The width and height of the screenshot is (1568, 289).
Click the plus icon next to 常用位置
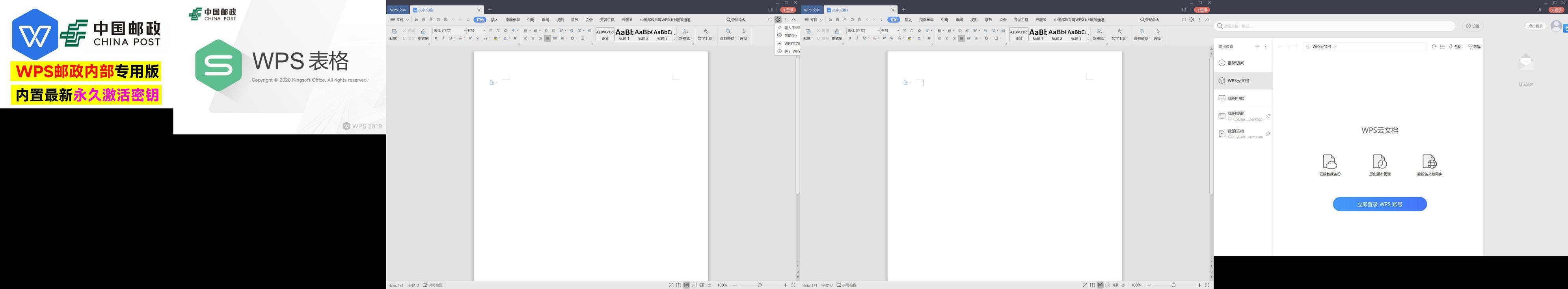pyautogui.click(x=1257, y=46)
